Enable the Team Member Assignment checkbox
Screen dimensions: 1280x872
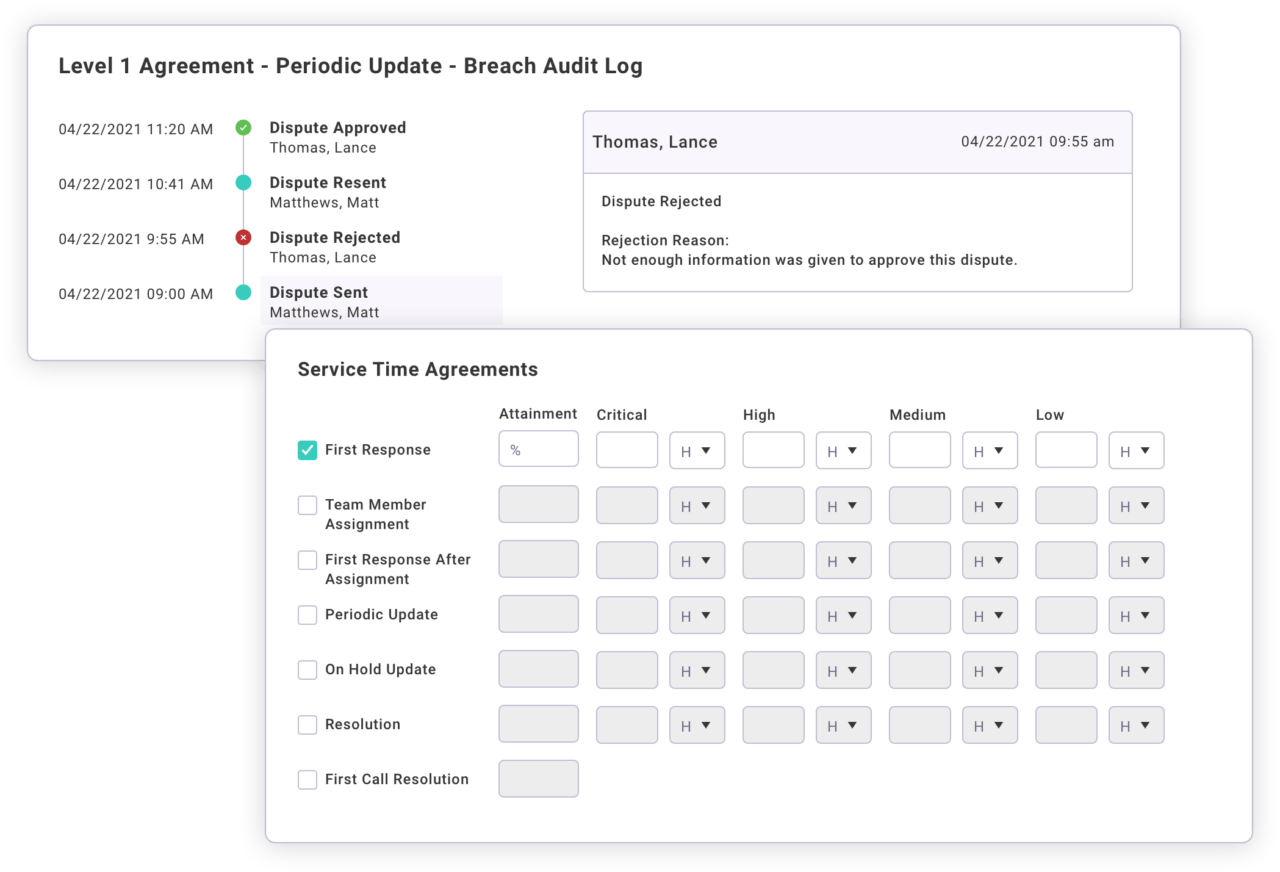(x=307, y=505)
